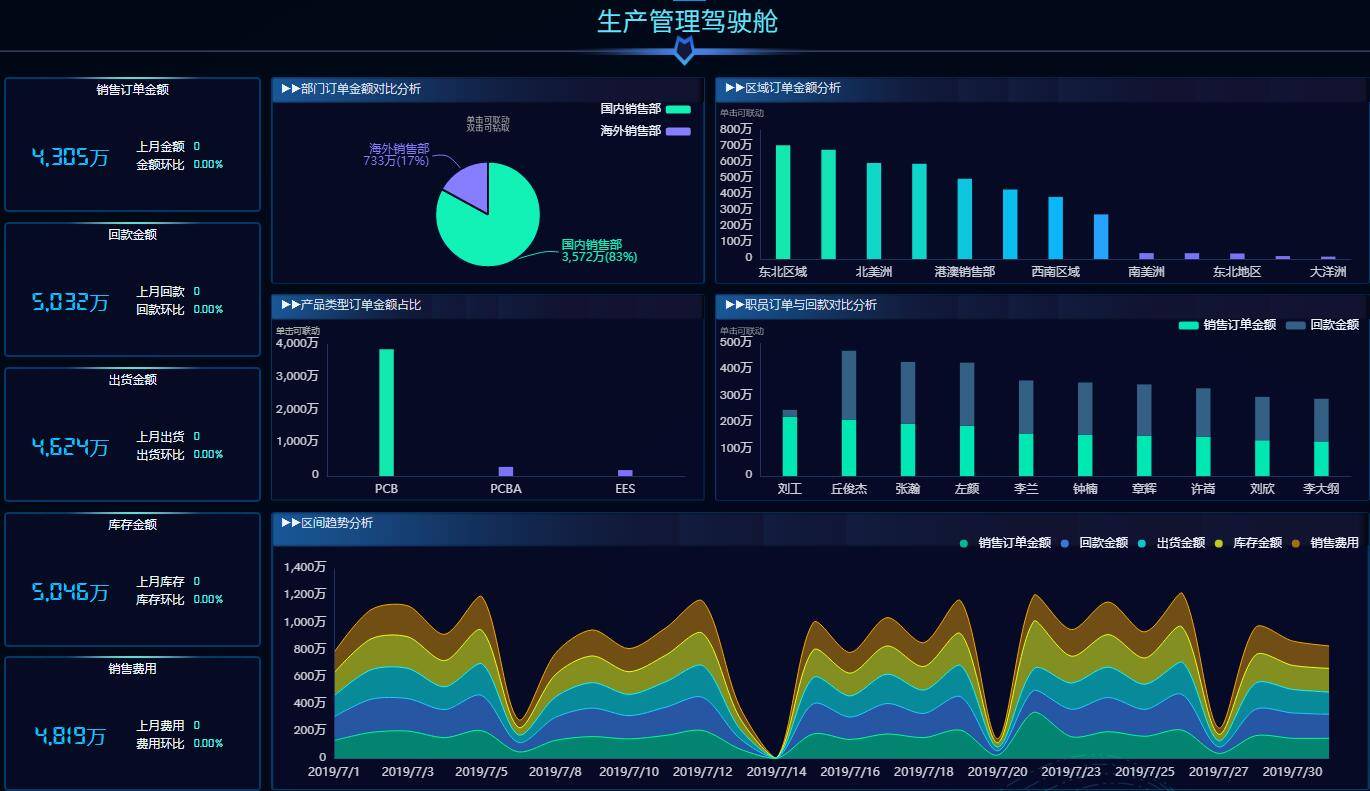Toggle 销售订单金额 legend dot in trend chart
Viewport: 1370px width, 791px height.
point(964,543)
